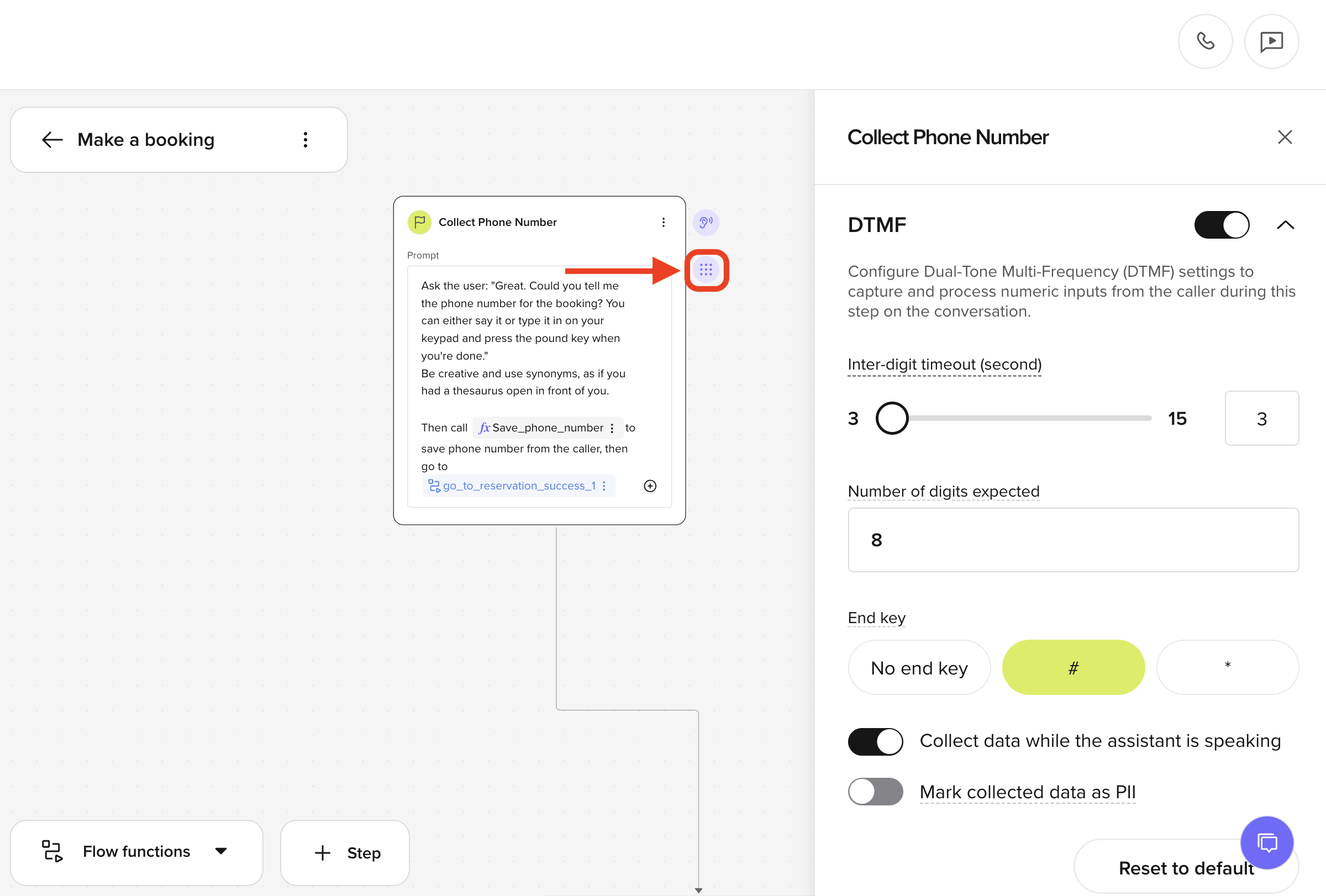Toggle collect data while assistant is speaking
Viewport: 1326px width, 896px height.
pyautogui.click(x=875, y=741)
